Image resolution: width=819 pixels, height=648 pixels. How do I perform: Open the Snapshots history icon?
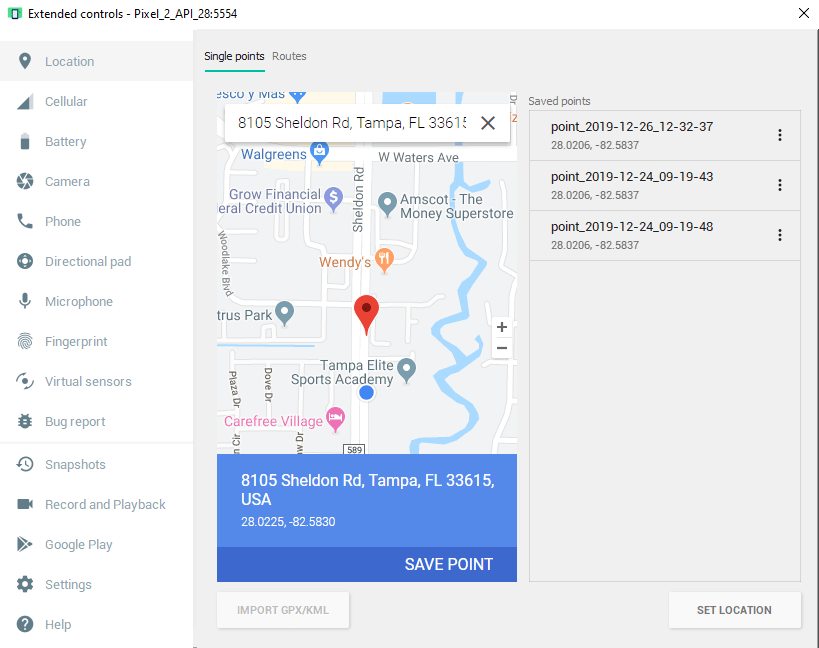click(25, 464)
